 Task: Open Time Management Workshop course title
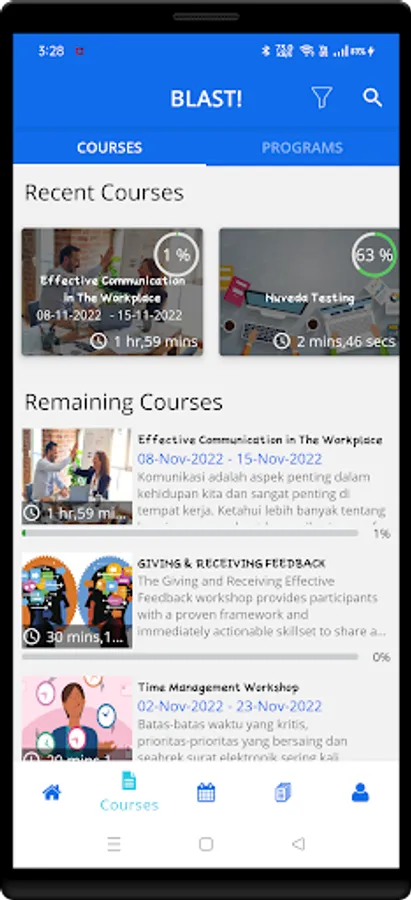(219, 687)
